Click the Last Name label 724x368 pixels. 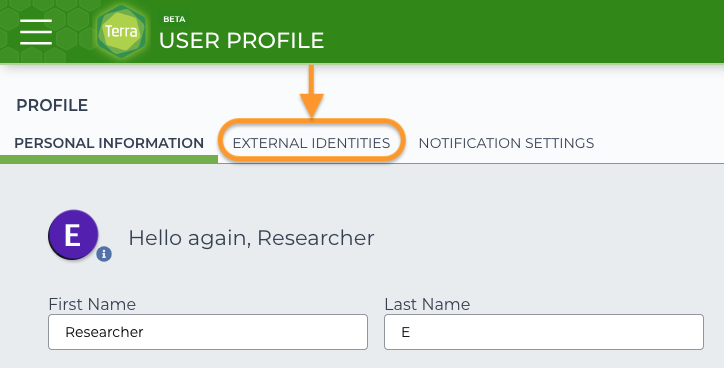tap(427, 304)
